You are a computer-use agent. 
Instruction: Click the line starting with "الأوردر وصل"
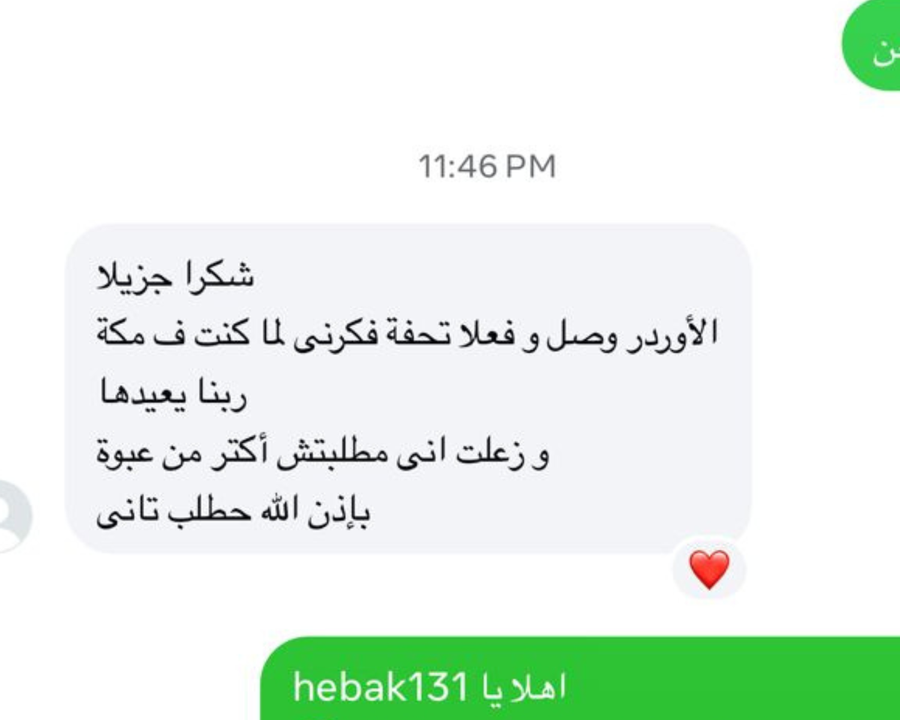(x=407, y=335)
